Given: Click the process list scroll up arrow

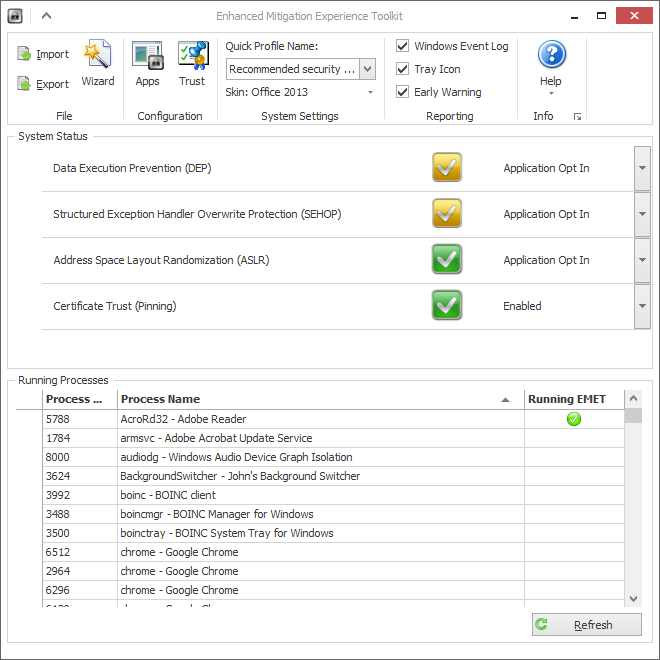Looking at the screenshot, I should pos(633,398).
